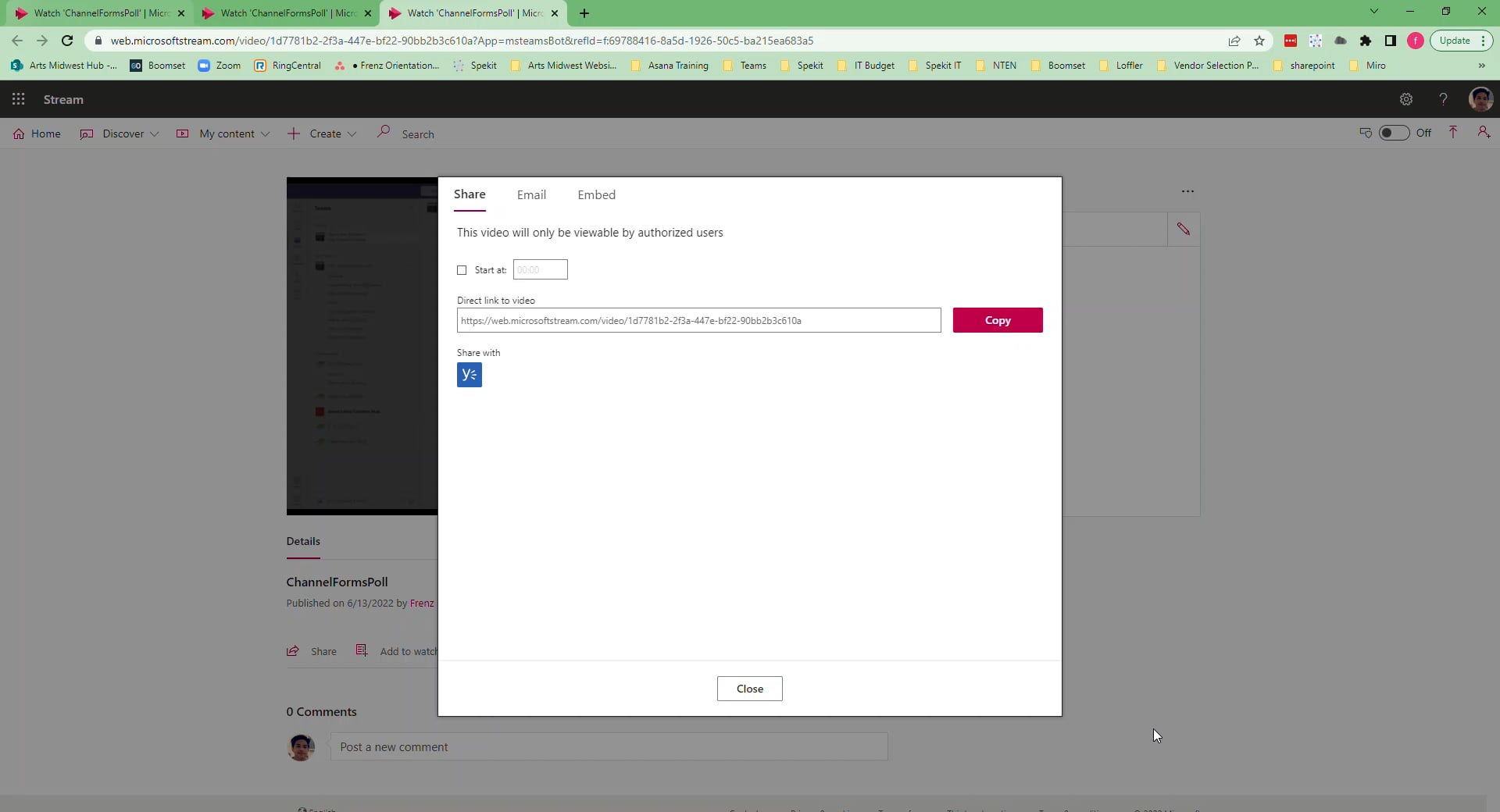Click the video thumbnail player
This screenshot has height=812, width=1500.
[x=362, y=346]
